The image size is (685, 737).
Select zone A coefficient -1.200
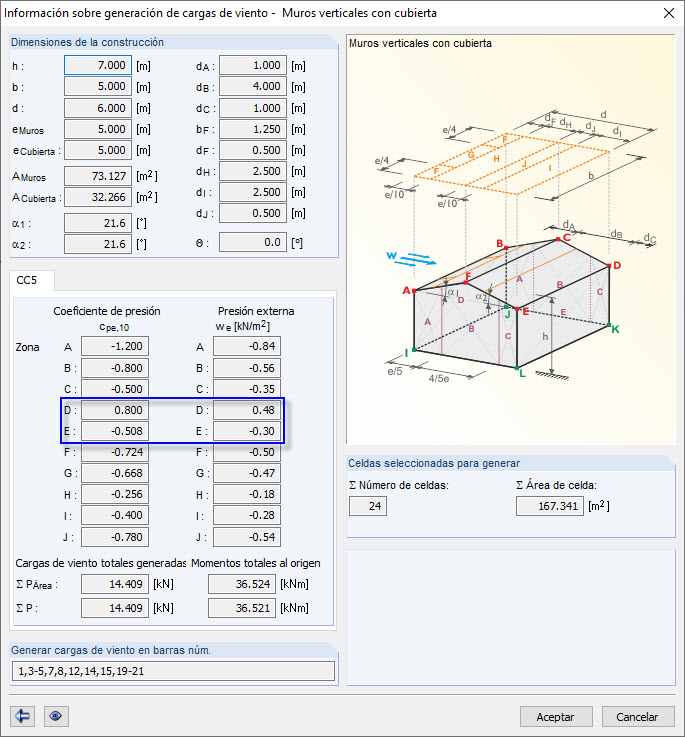pos(115,346)
